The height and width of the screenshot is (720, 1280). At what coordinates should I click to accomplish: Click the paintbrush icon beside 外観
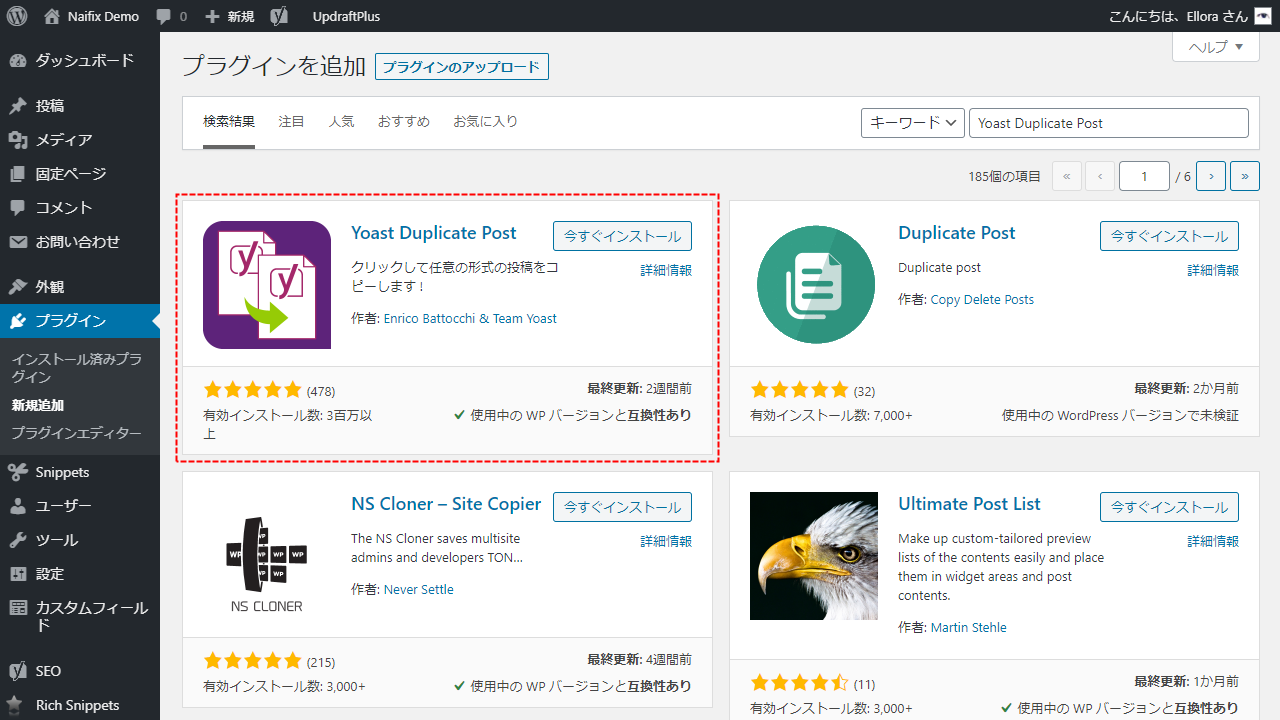[x=18, y=287]
